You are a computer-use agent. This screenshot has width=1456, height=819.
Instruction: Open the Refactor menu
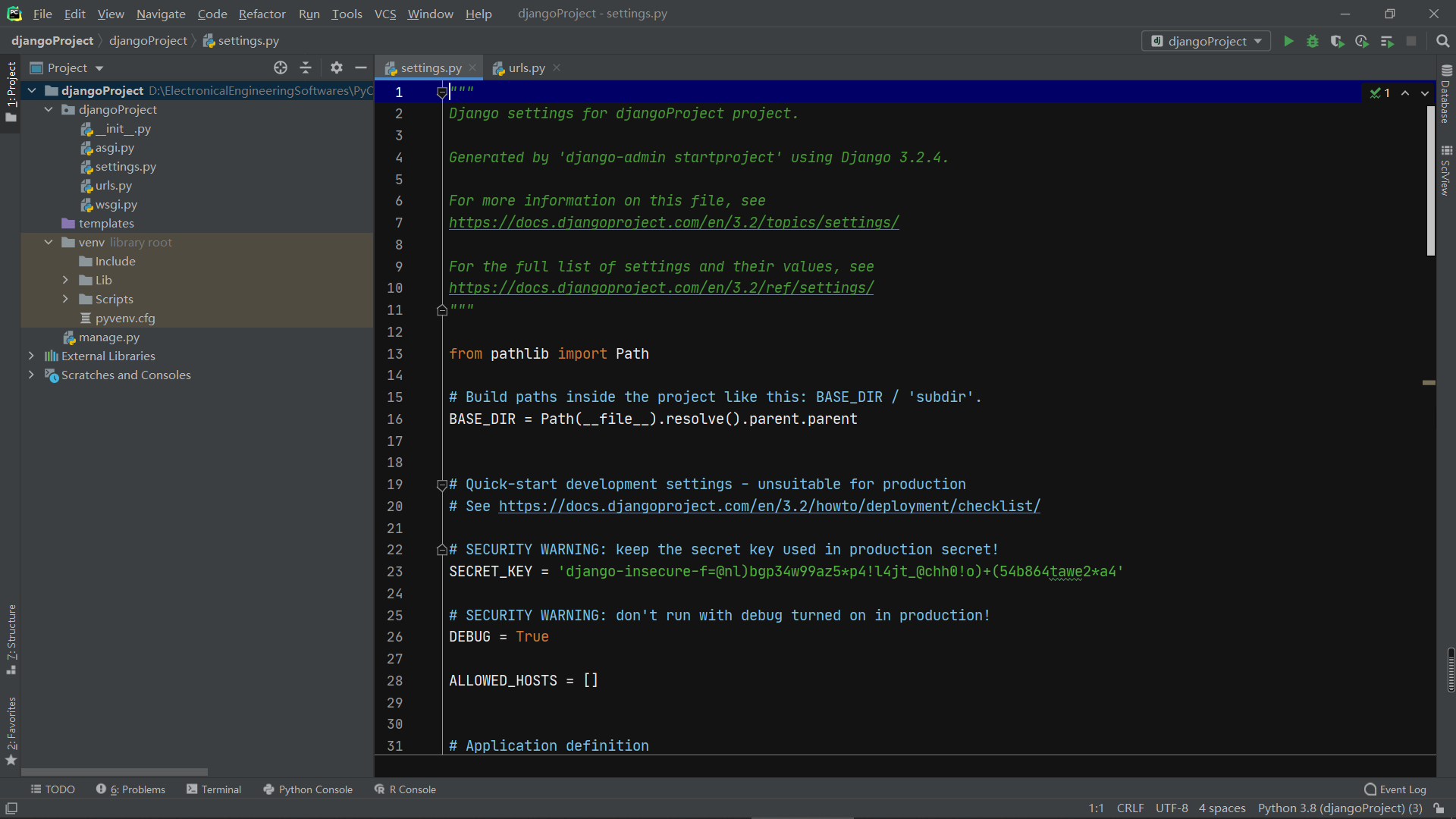tap(262, 14)
